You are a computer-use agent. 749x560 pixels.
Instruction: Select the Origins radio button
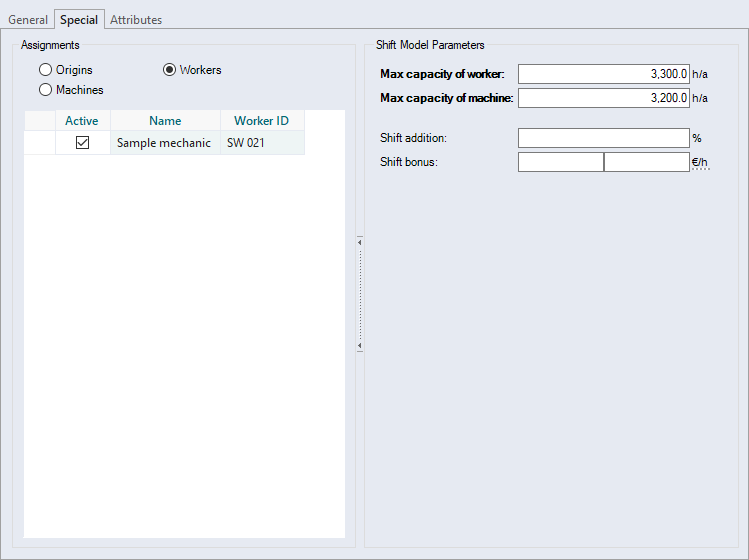45,70
